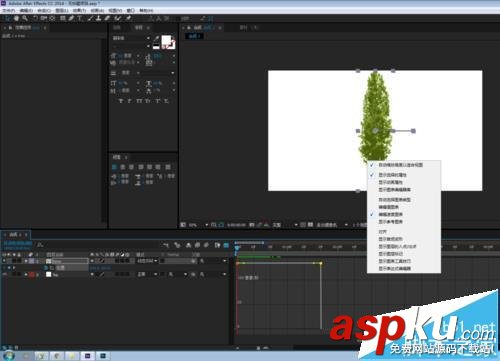
Task: Click the red label color of bg layer
Action: [x=32, y=275]
